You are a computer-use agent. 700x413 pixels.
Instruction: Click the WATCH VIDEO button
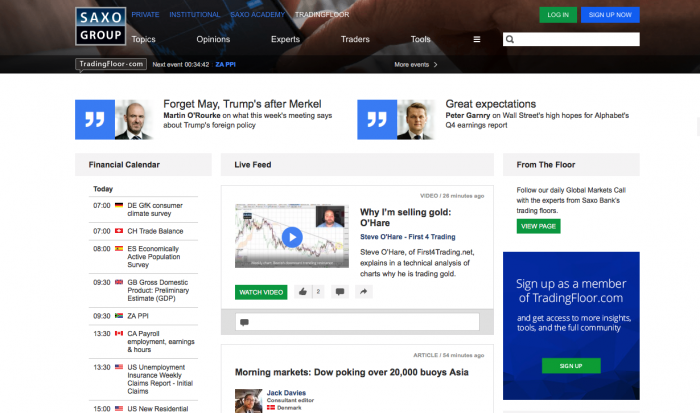(261, 292)
